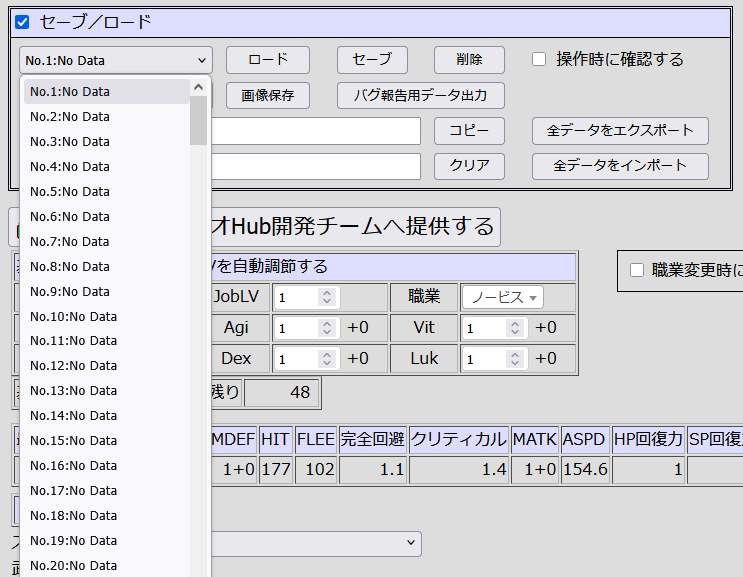743x577 pixels.
Task: Pick No.20:No Data in the list
Action: [73, 565]
